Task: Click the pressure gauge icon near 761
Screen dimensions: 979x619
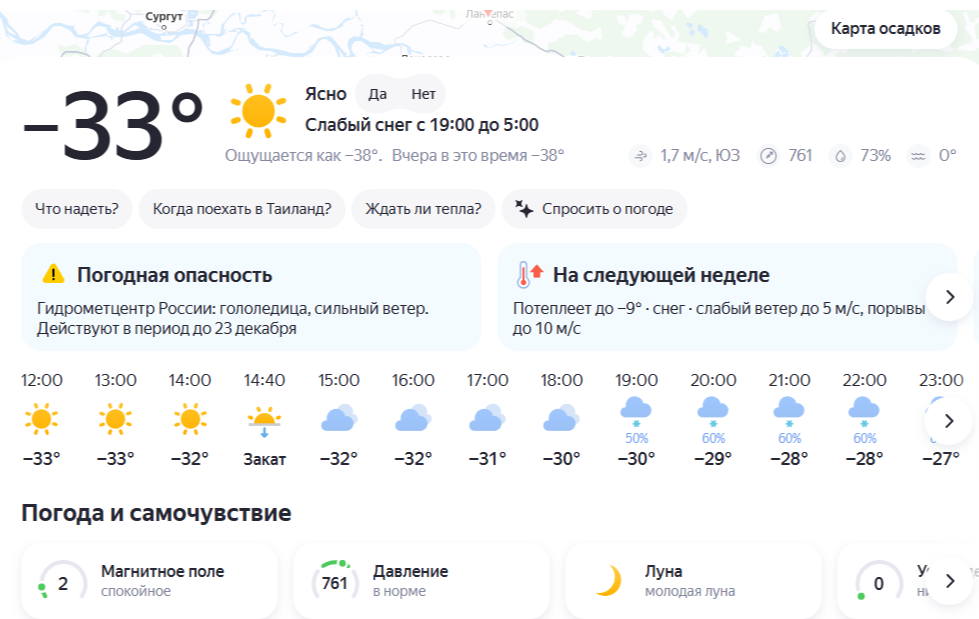Action: pos(768,156)
